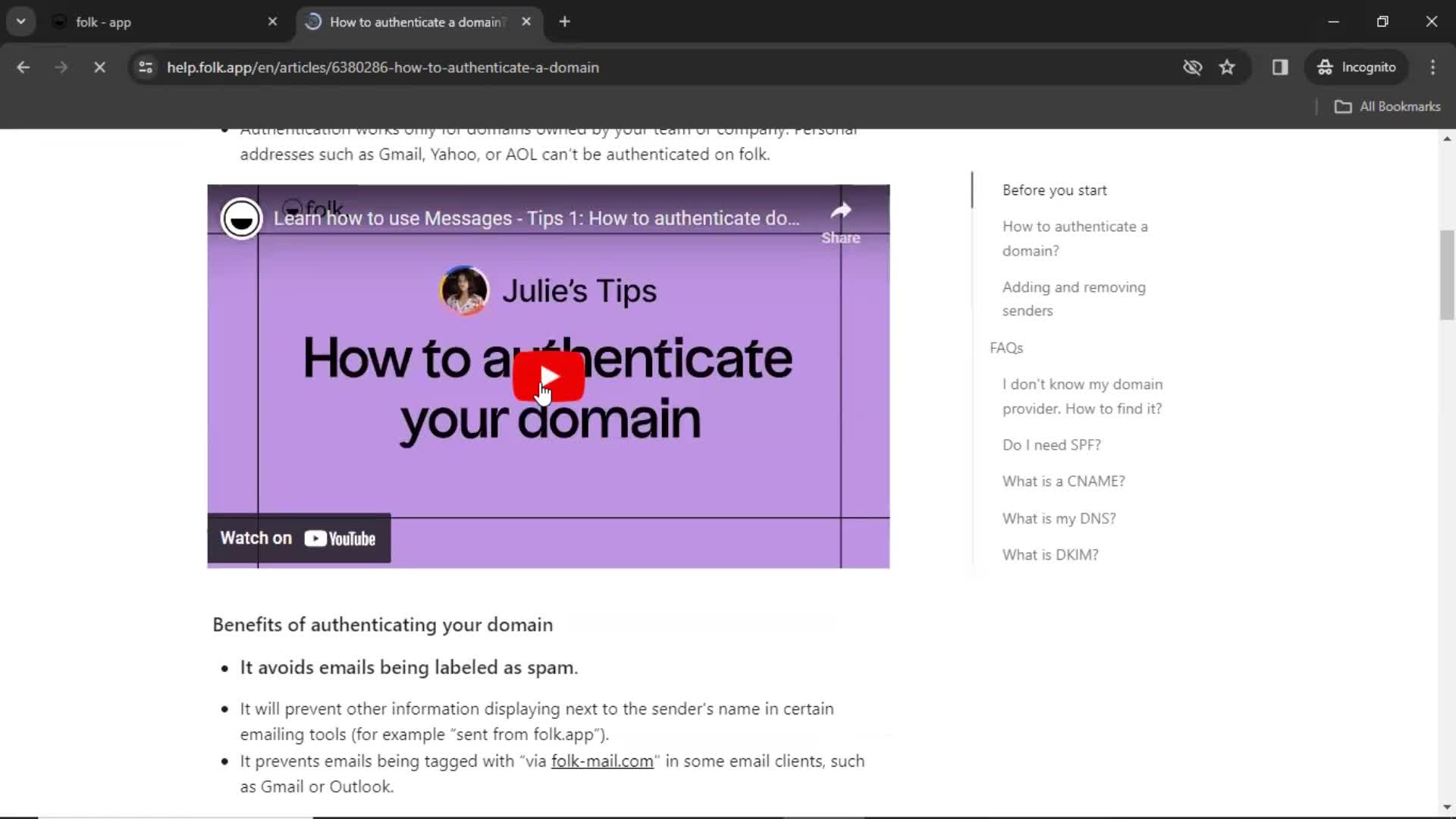Open a new browser tab

tap(564, 22)
